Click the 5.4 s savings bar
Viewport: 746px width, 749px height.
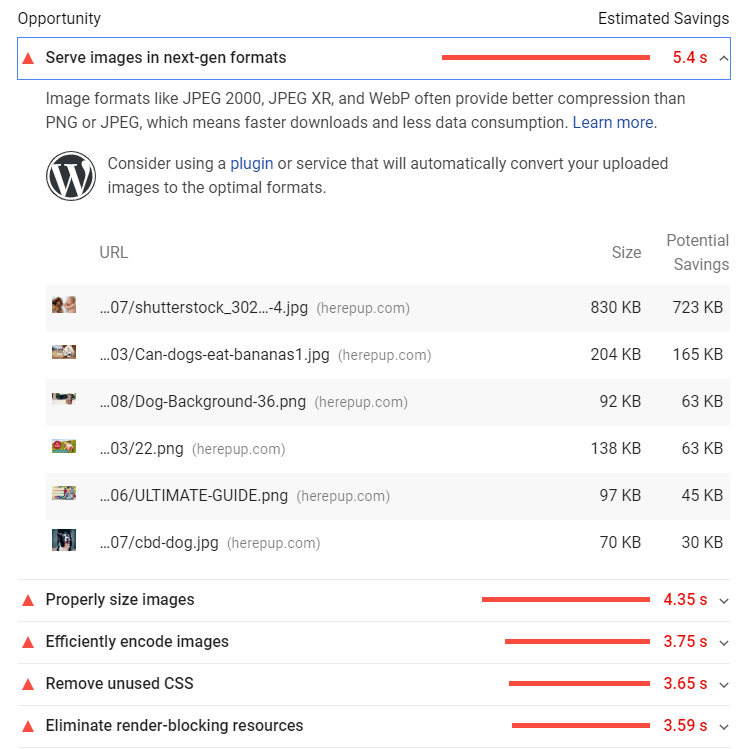click(546, 58)
